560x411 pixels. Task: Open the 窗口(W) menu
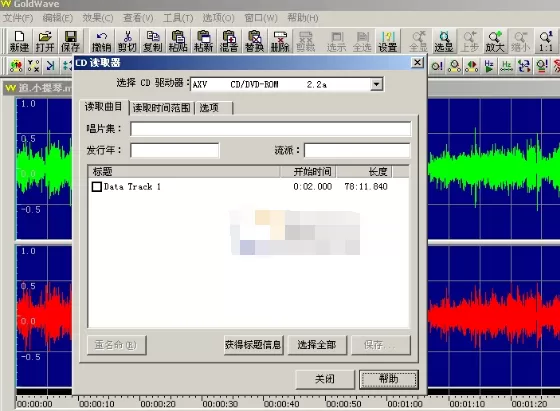(261, 18)
